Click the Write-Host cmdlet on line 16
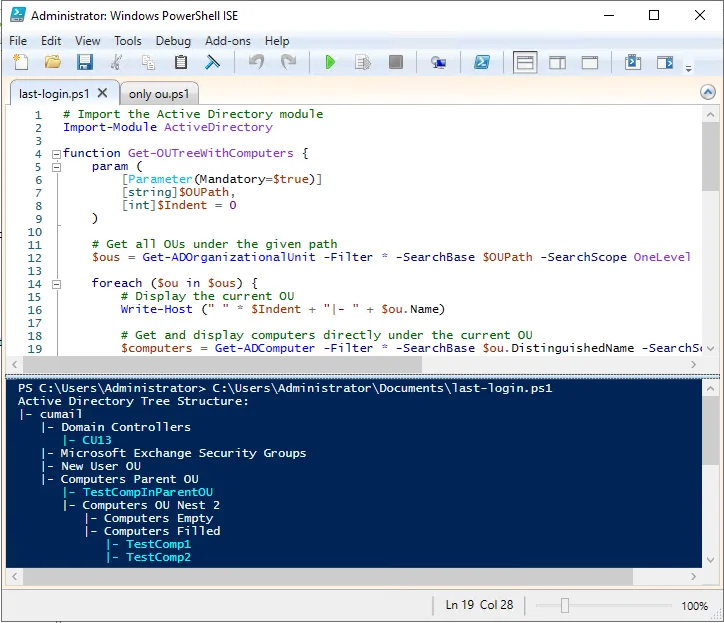 click(x=157, y=309)
